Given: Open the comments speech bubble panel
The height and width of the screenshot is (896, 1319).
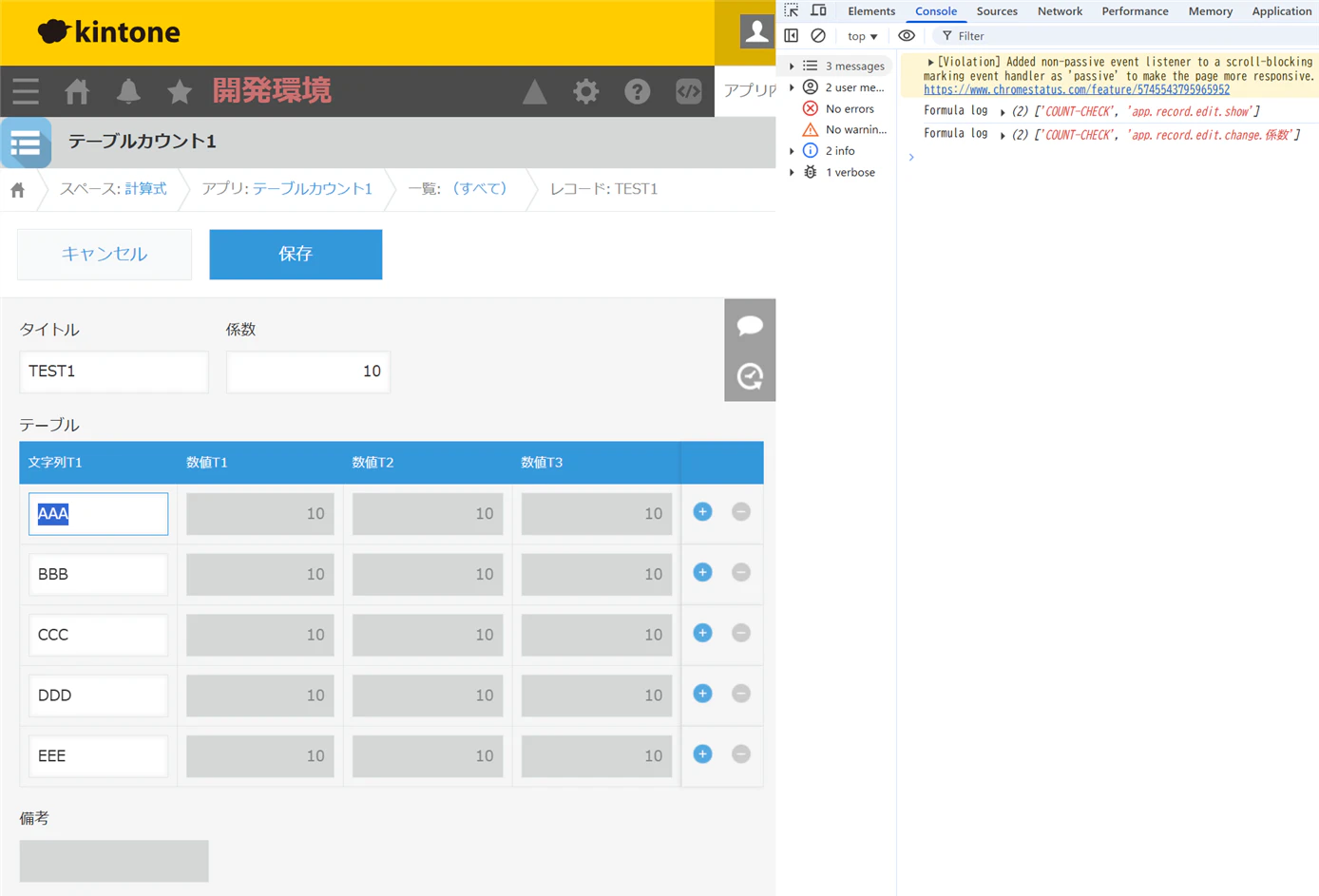Looking at the screenshot, I should 750,326.
